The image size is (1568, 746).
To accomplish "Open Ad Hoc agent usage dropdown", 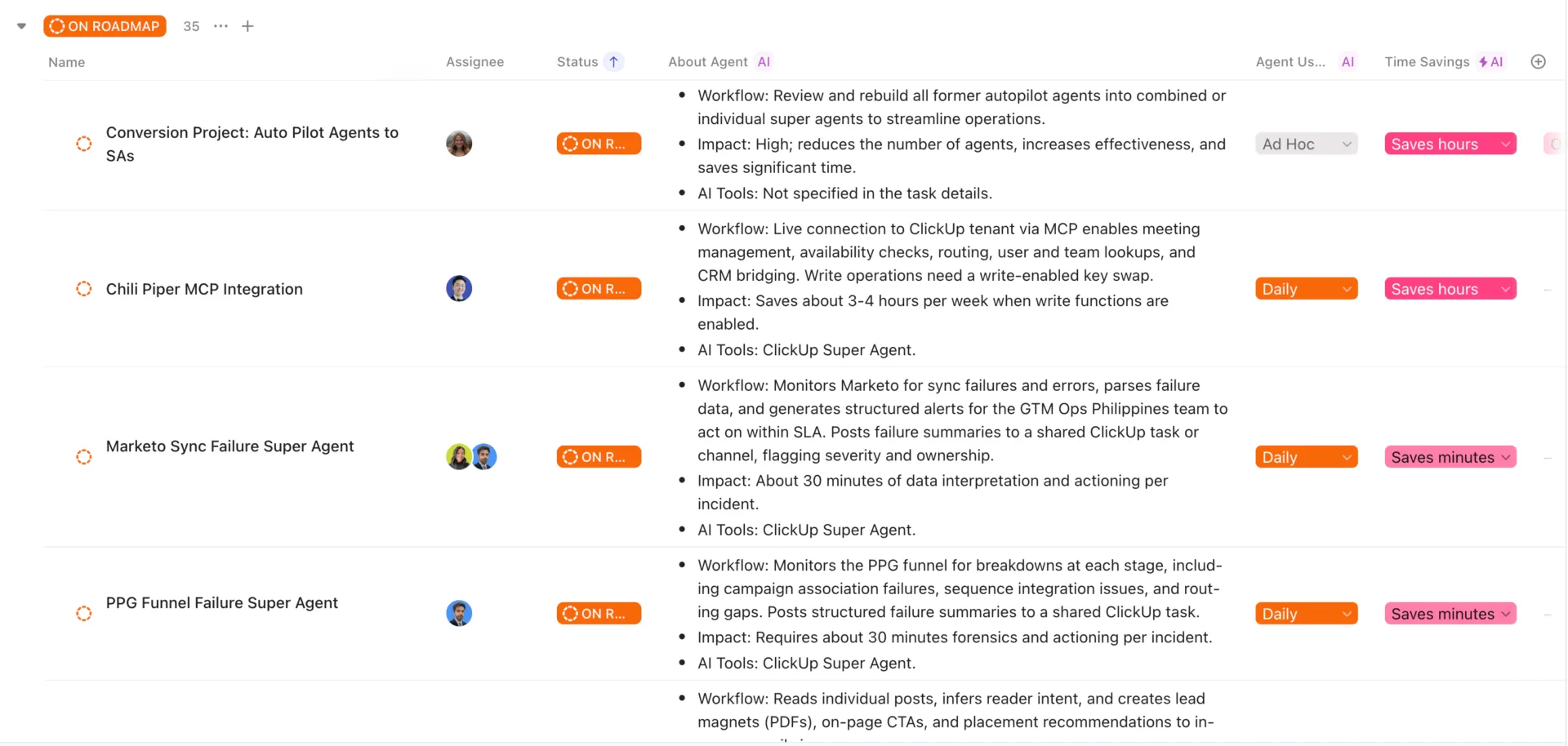I will 1307,144.
